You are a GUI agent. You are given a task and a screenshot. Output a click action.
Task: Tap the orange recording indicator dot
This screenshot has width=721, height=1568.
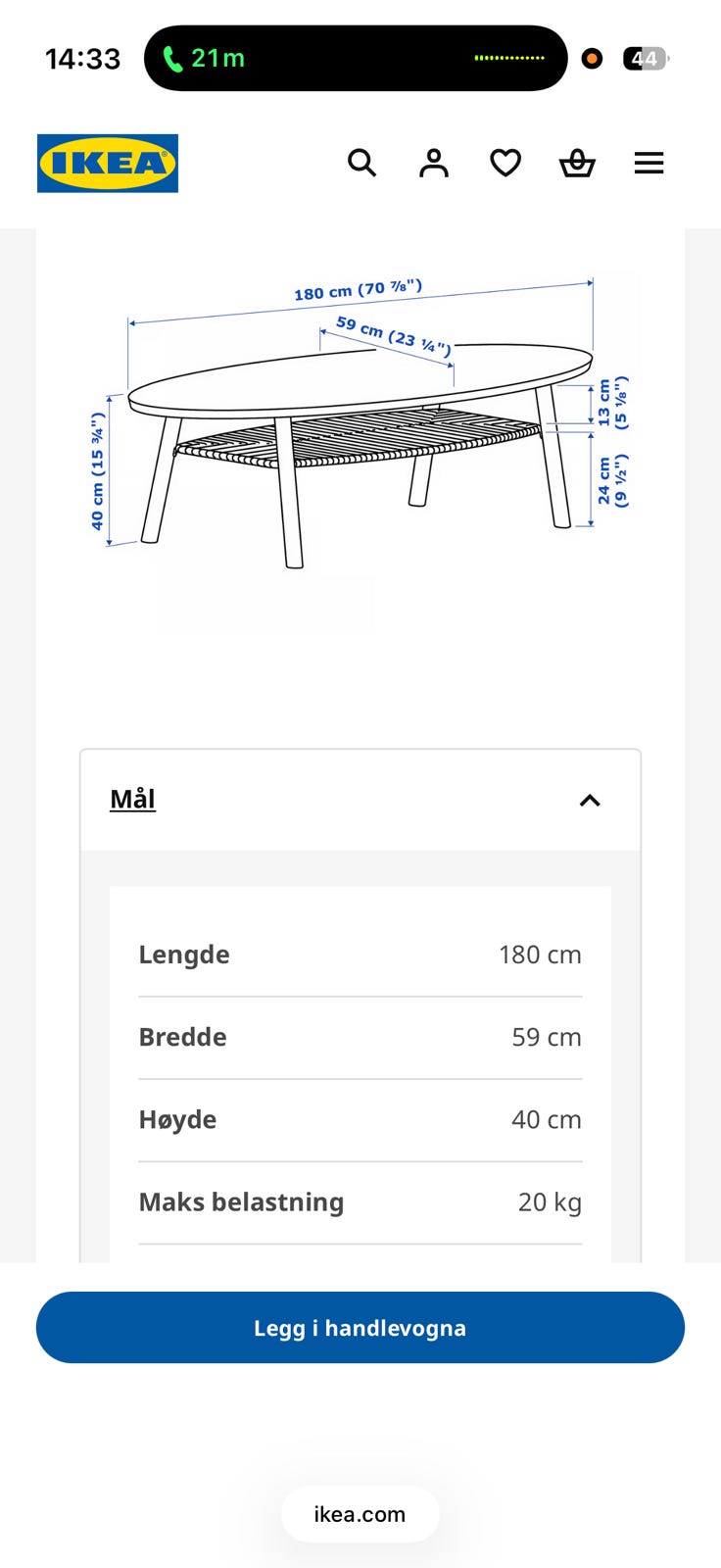[x=592, y=59]
